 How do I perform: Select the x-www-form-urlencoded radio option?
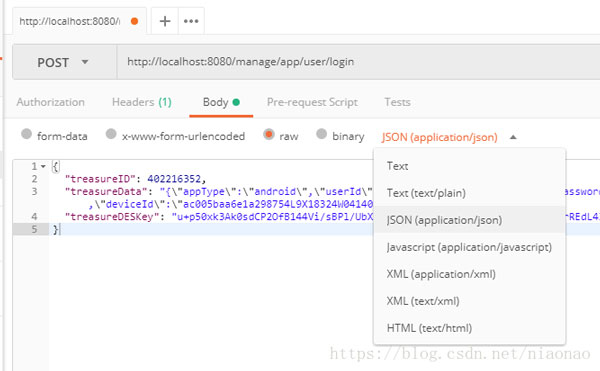click(x=111, y=134)
